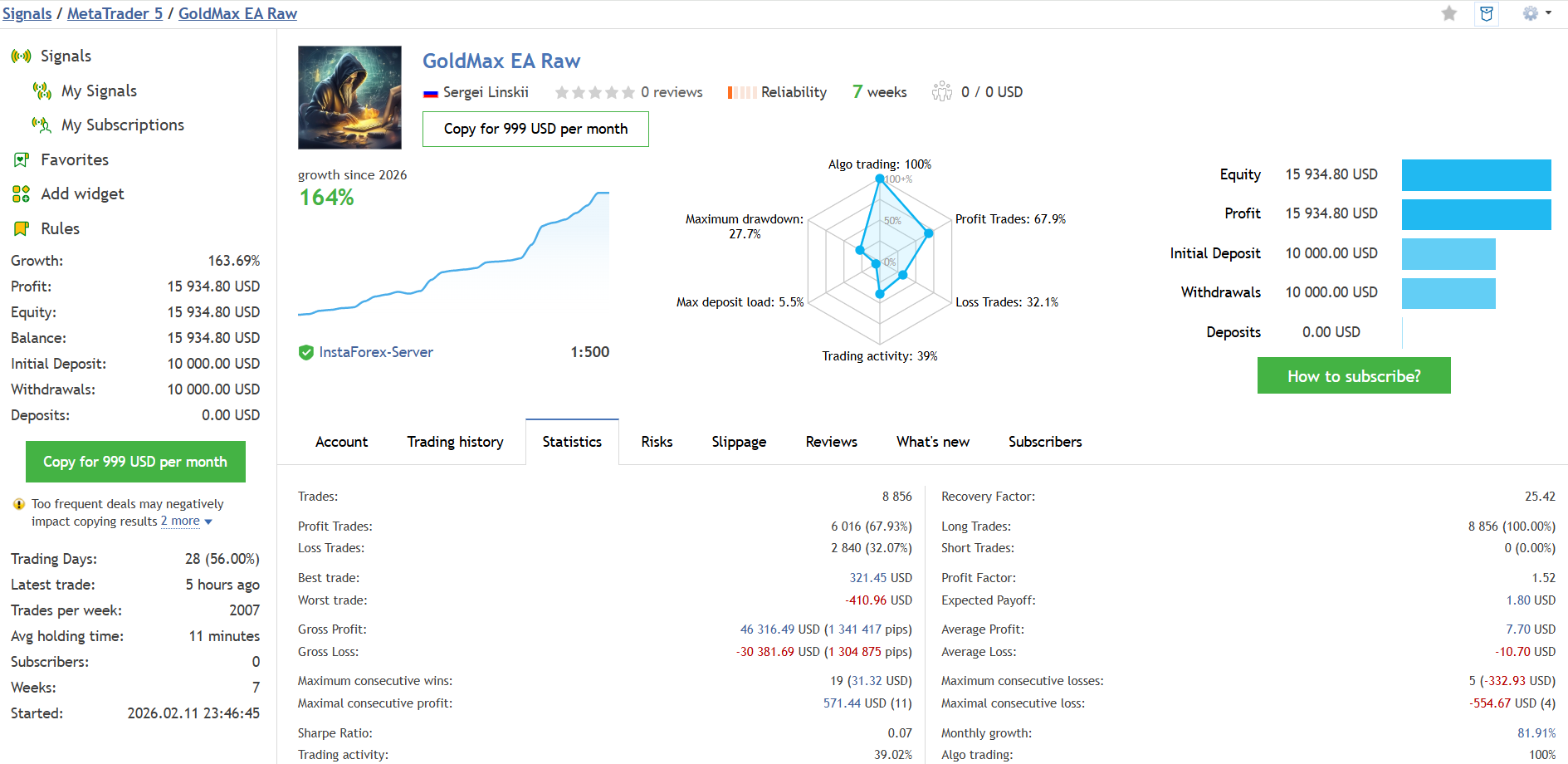Click the subscribers people icon near 0 / 0 USD
Viewport: 1568px width, 764px height.
941,91
